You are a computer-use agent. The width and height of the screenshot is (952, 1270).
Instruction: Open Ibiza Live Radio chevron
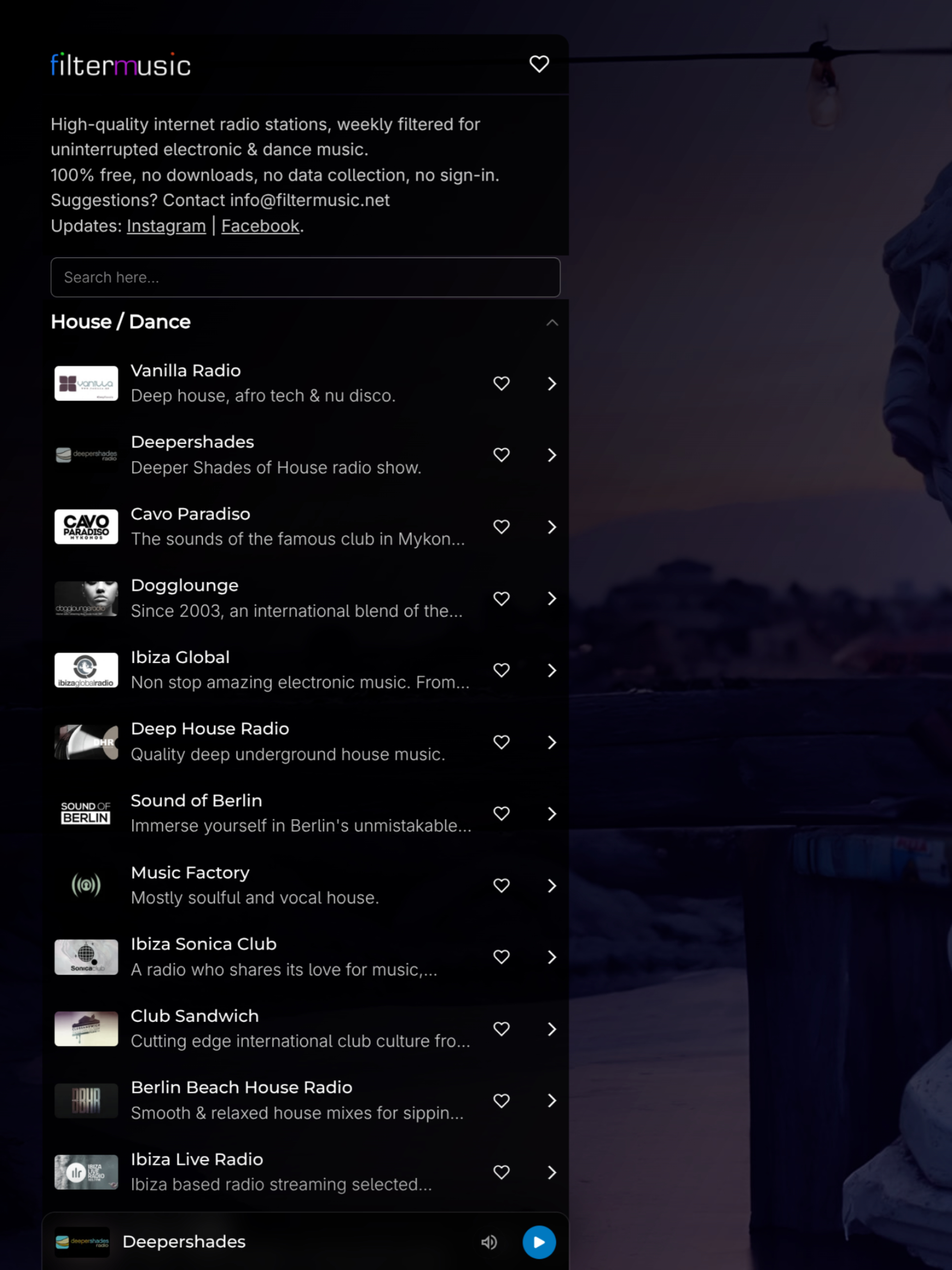point(552,1172)
